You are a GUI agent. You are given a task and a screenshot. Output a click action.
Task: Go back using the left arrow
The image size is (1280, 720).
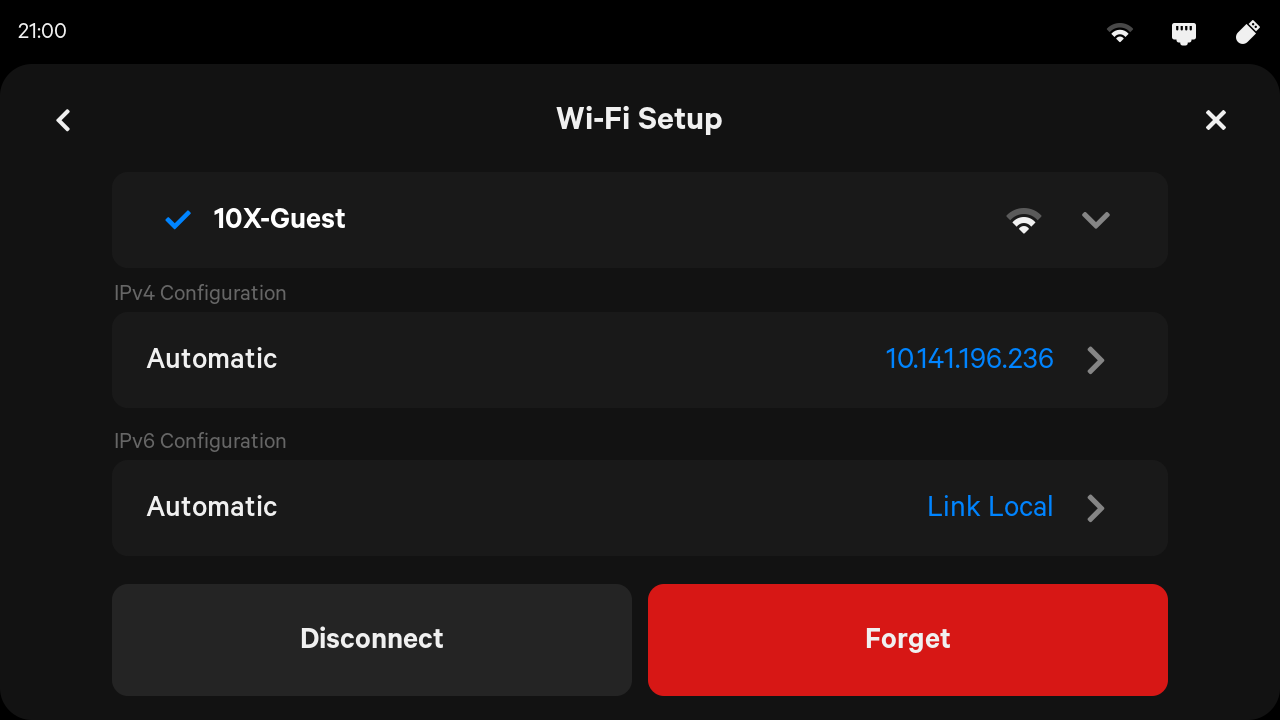pos(63,120)
